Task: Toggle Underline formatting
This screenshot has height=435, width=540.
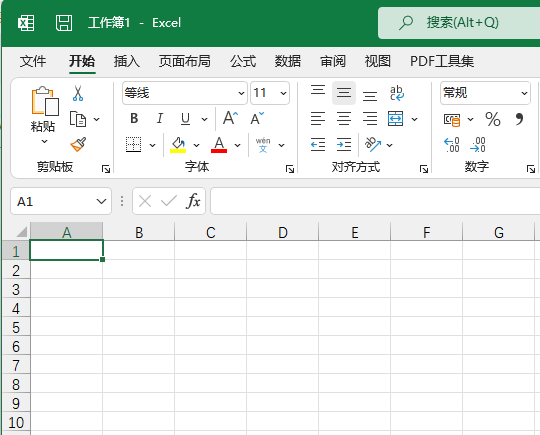Action: pos(185,119)
